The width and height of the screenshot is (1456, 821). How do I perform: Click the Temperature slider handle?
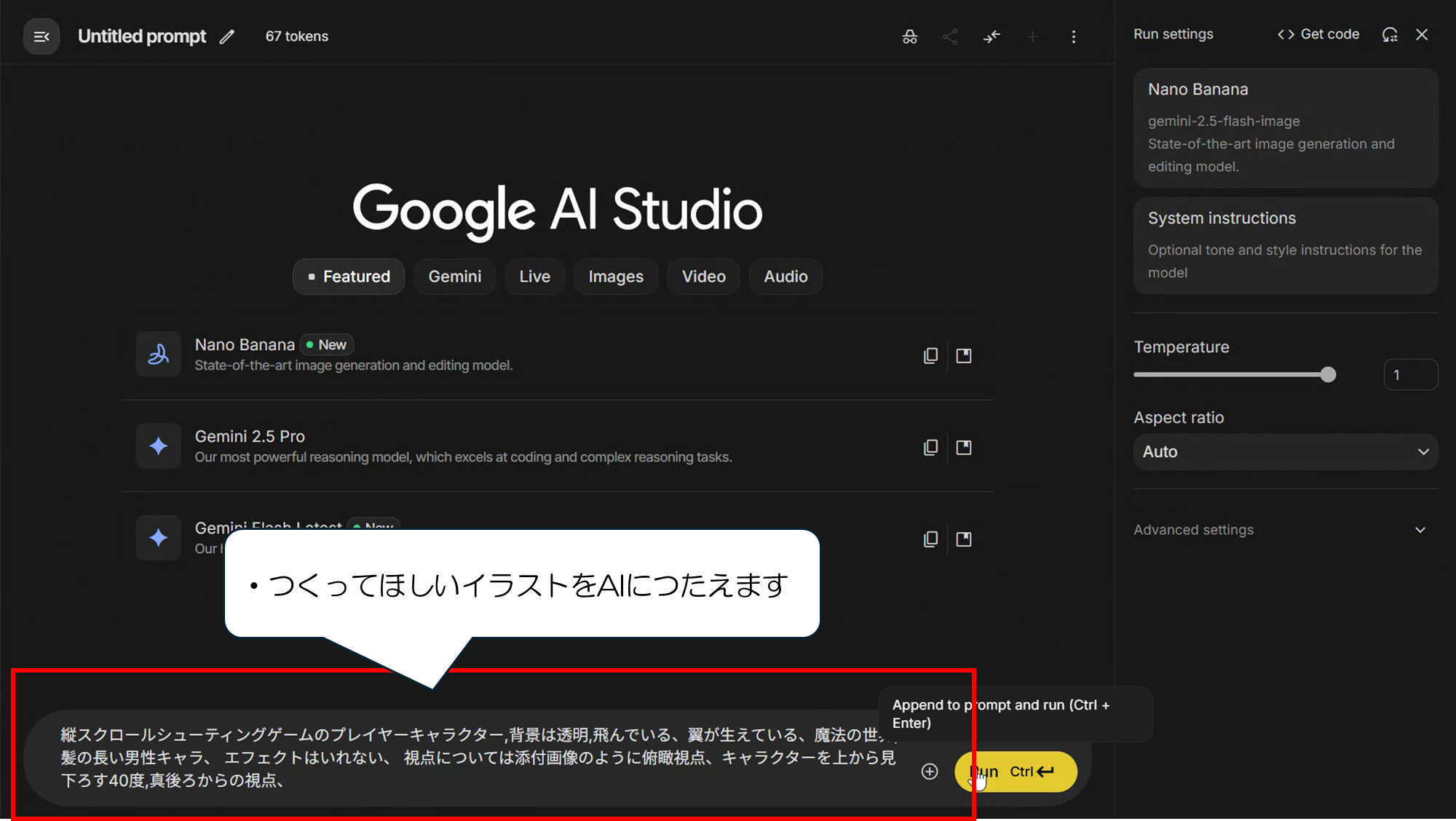[x=1328, y=375]
